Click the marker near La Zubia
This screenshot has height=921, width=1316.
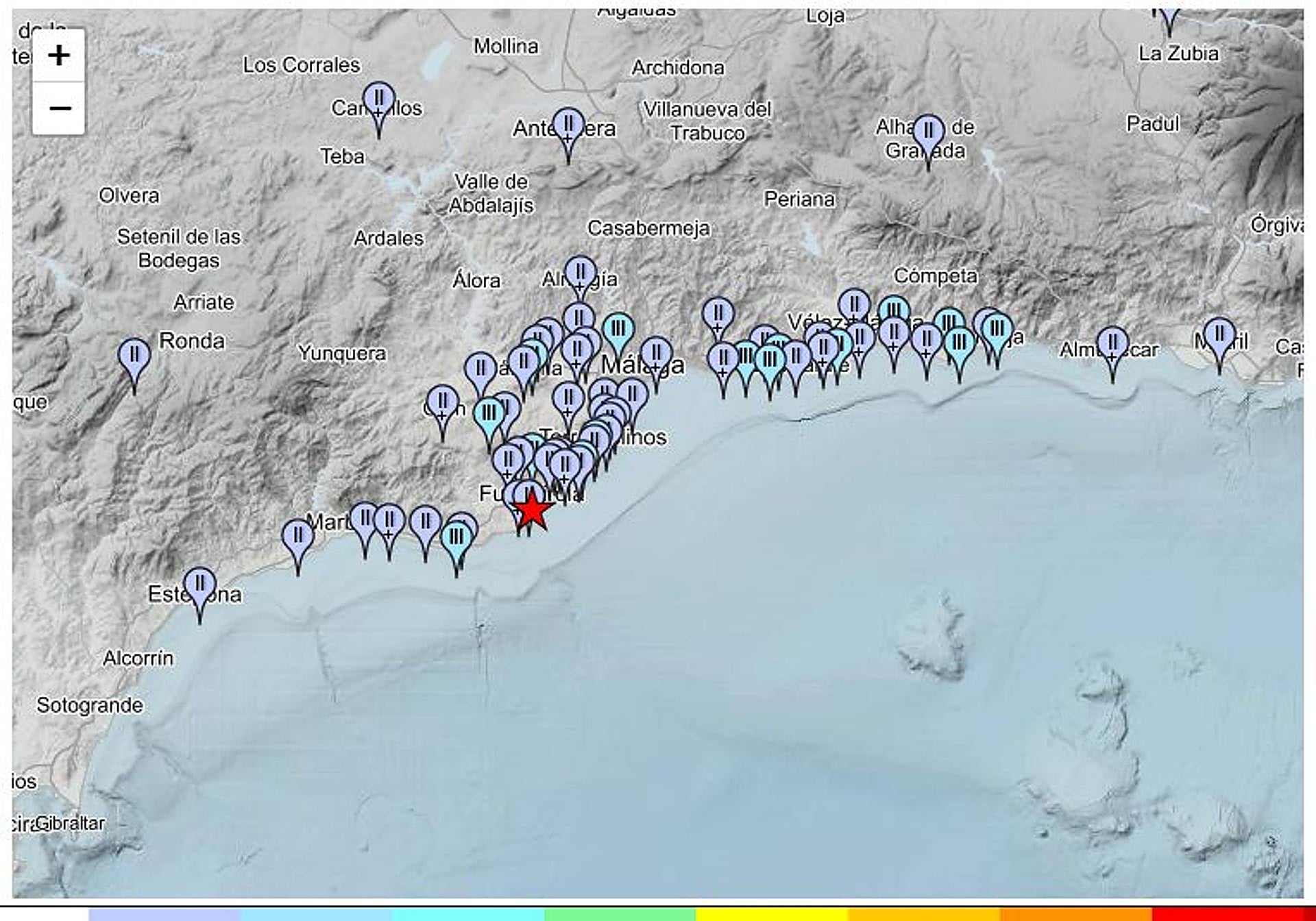click(1169, 15)
